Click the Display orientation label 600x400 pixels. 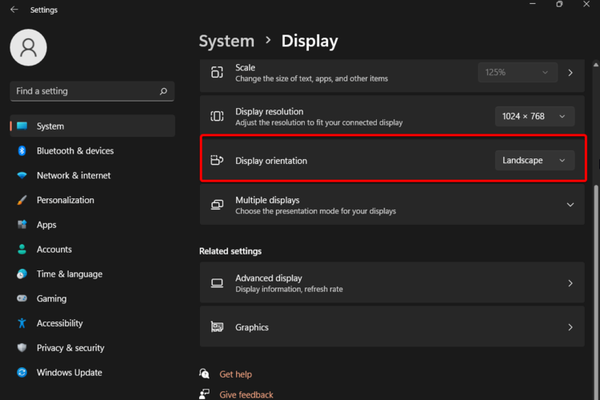271,161
